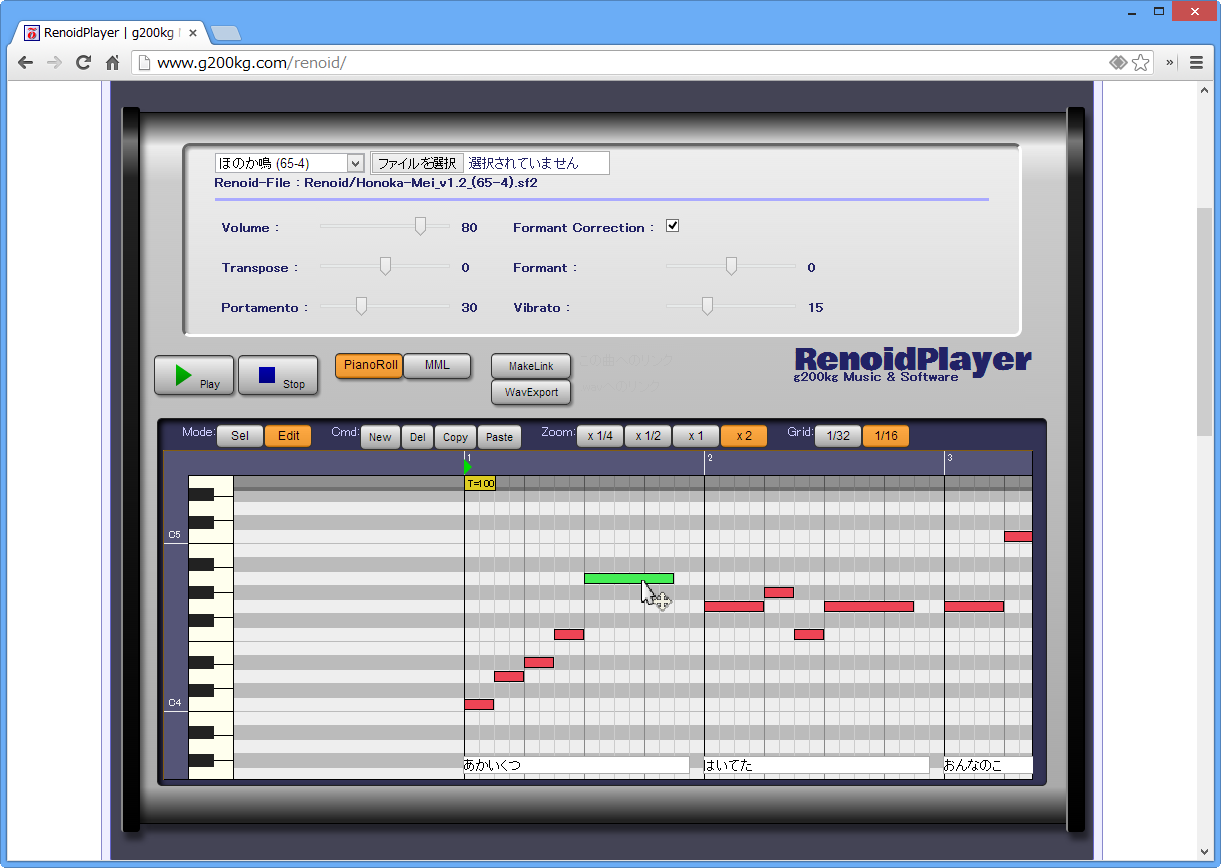Bookmark this page with the star icon
The width and height of the screenshot is (1221, 868).
point(1141,62)
